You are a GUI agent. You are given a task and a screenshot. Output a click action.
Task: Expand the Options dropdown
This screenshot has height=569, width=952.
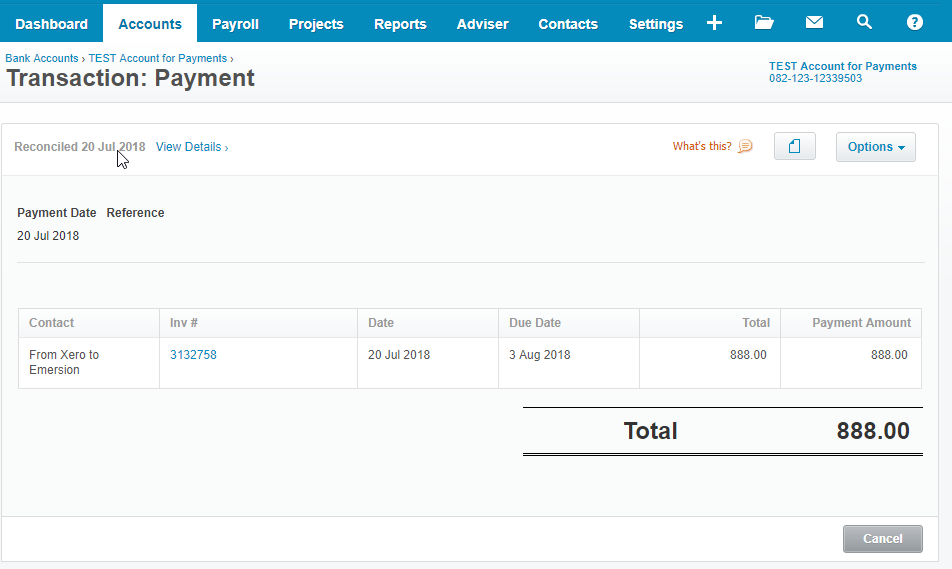click(875, 147)
